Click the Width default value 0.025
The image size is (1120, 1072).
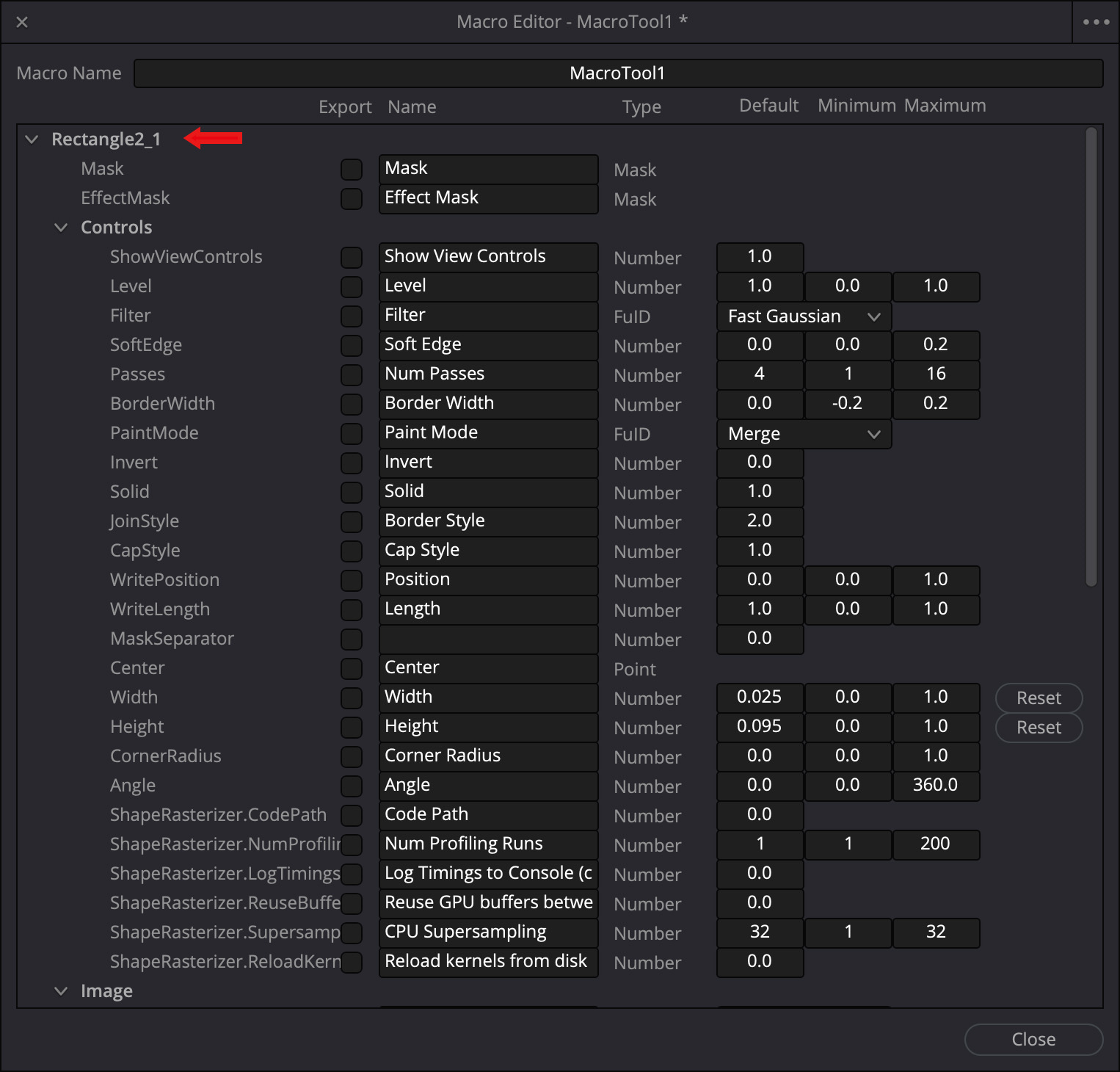pyautogui.click(x=760, y=698)
